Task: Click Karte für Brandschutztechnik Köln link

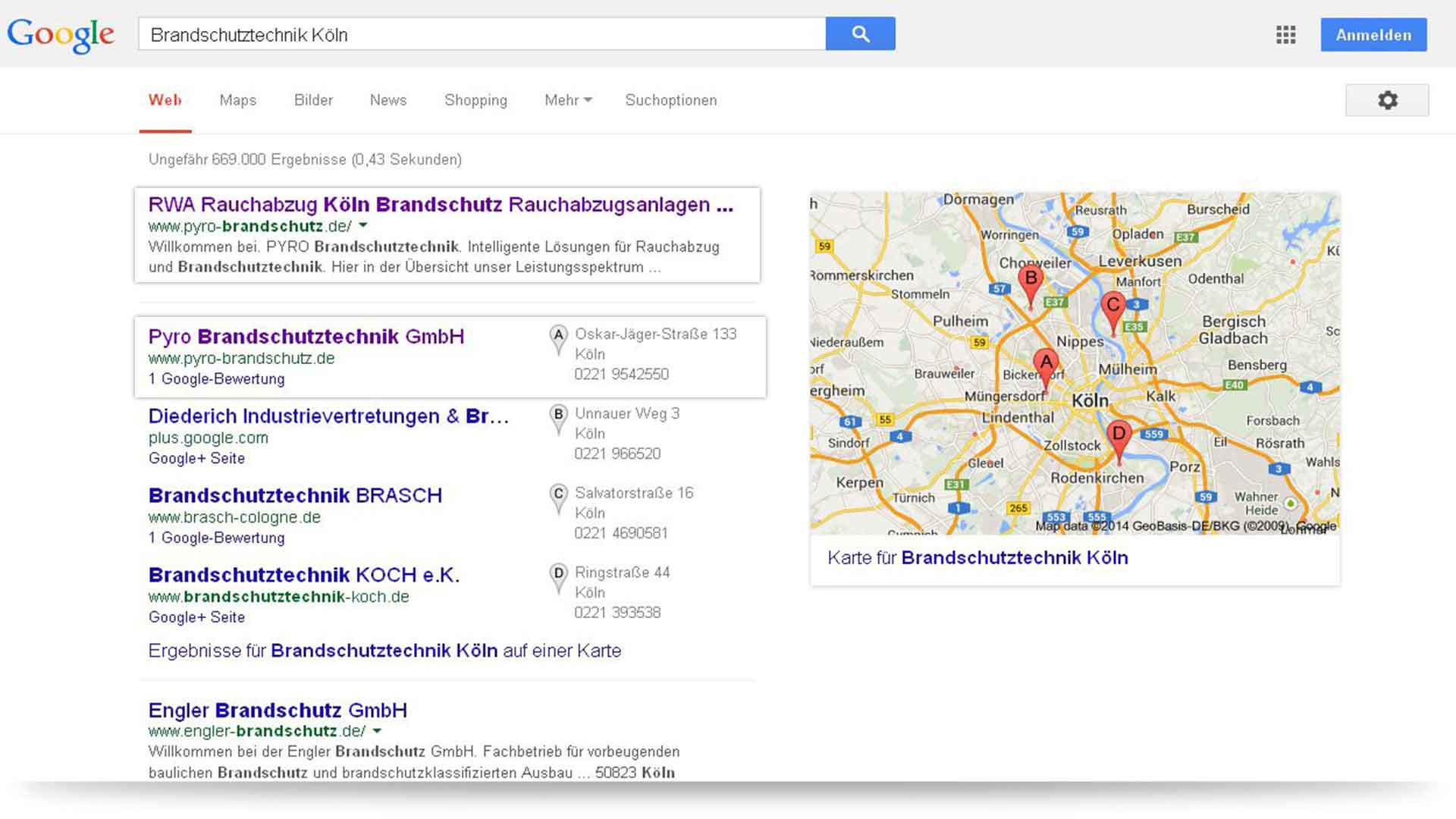Action: coord(977,558)
